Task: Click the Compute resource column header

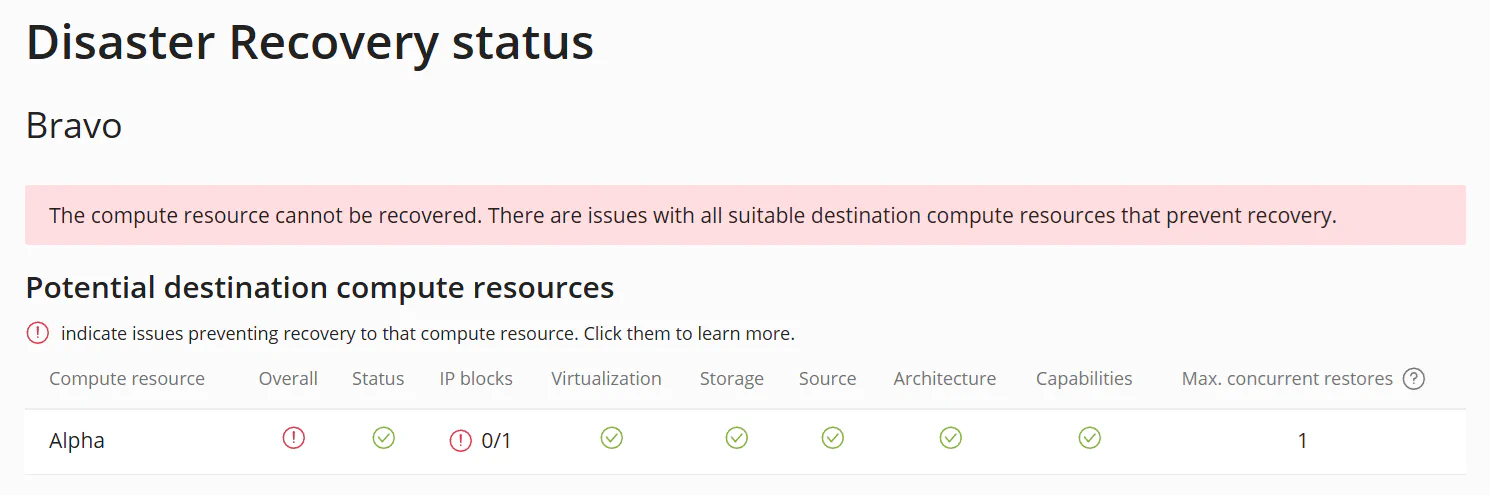Action: (127, 379)
